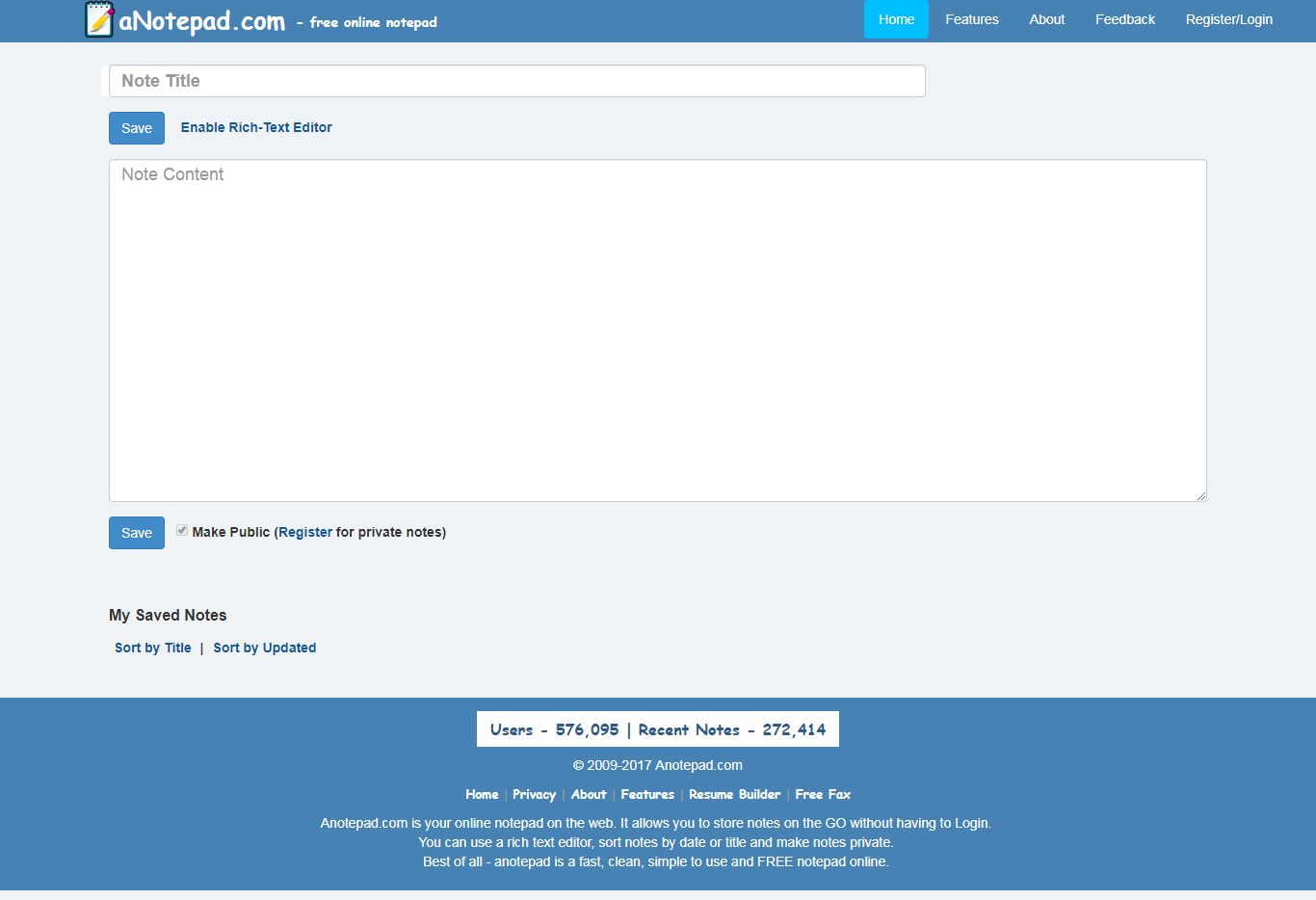Screen dimensions: 1316x900
Task: Click the aNotepad pencil logo icon
Action: [x=97, y=19]
